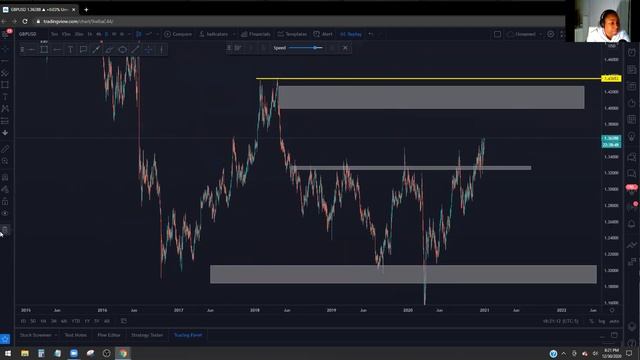The height and width of the screenshot is (360, 640).
Task: Open the Stock Screener tab
Action: 36,335
